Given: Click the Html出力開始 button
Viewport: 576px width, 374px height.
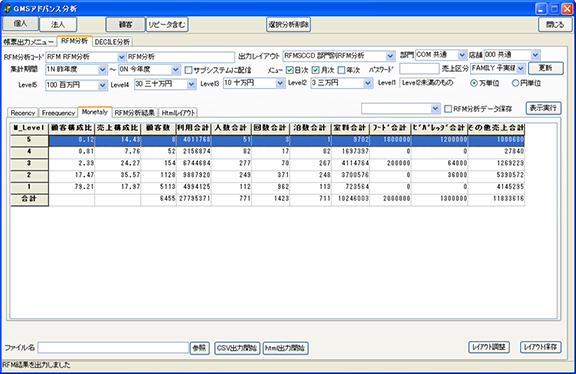Looking at the screenshot, I should click(285, 348).
